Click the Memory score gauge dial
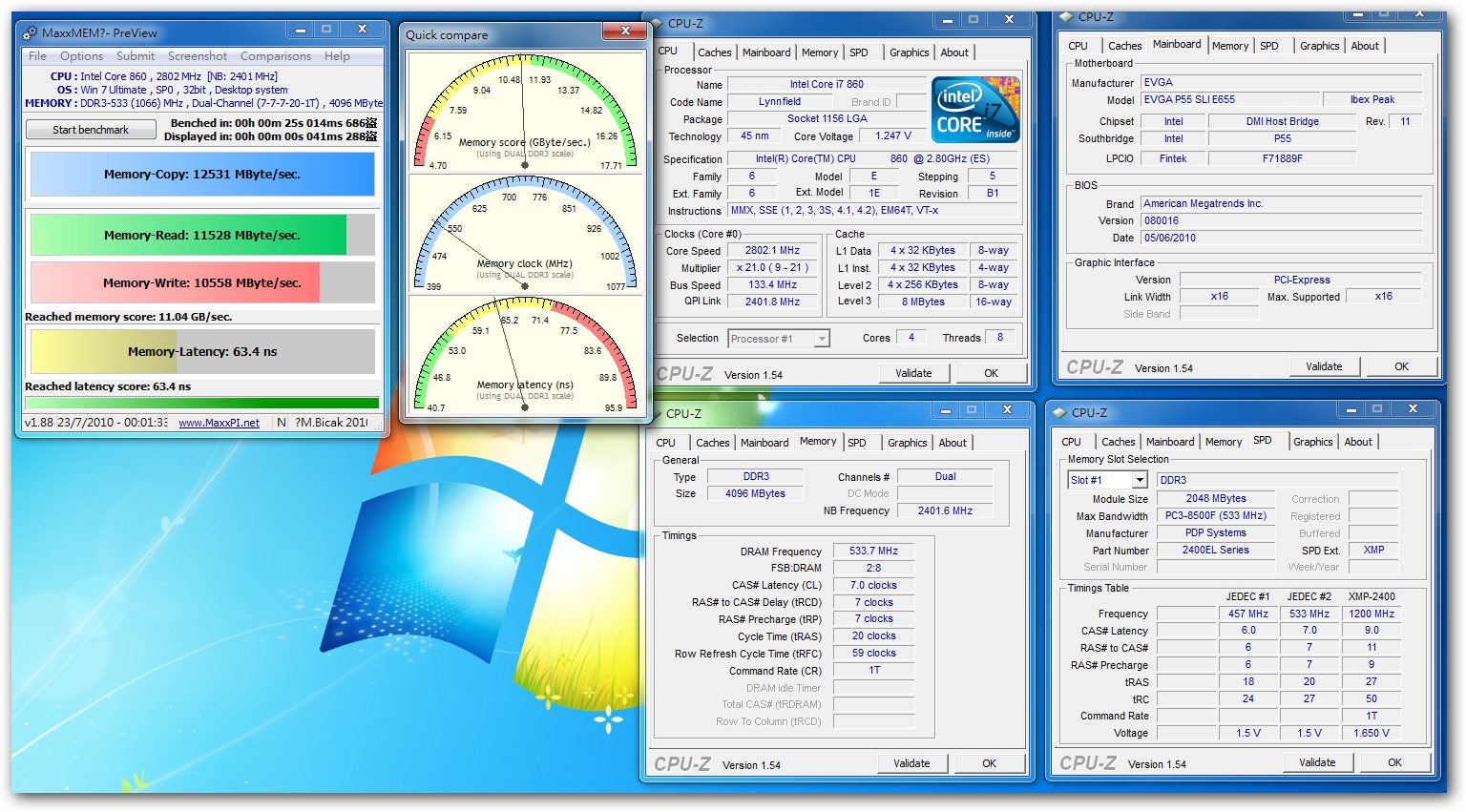 tap(524, 114)
